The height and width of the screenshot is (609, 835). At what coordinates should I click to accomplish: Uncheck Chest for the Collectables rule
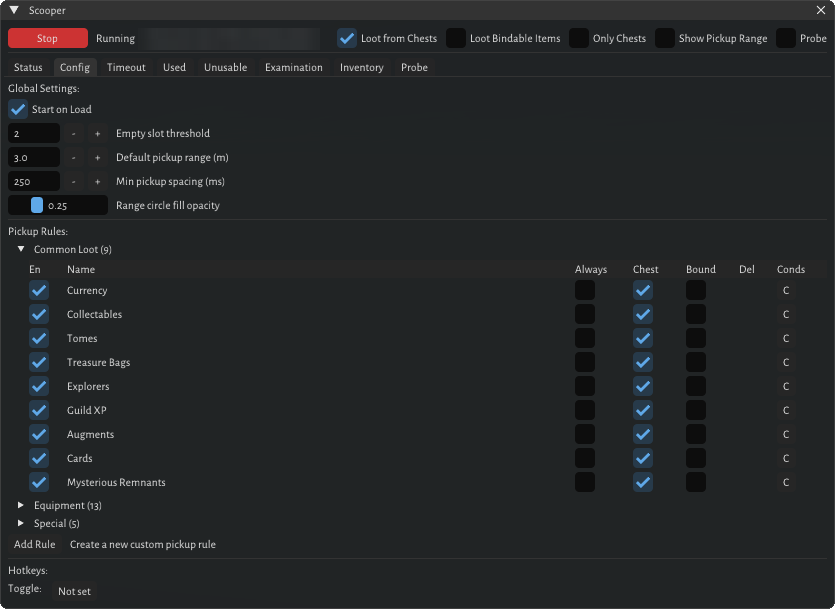[643, 314]
